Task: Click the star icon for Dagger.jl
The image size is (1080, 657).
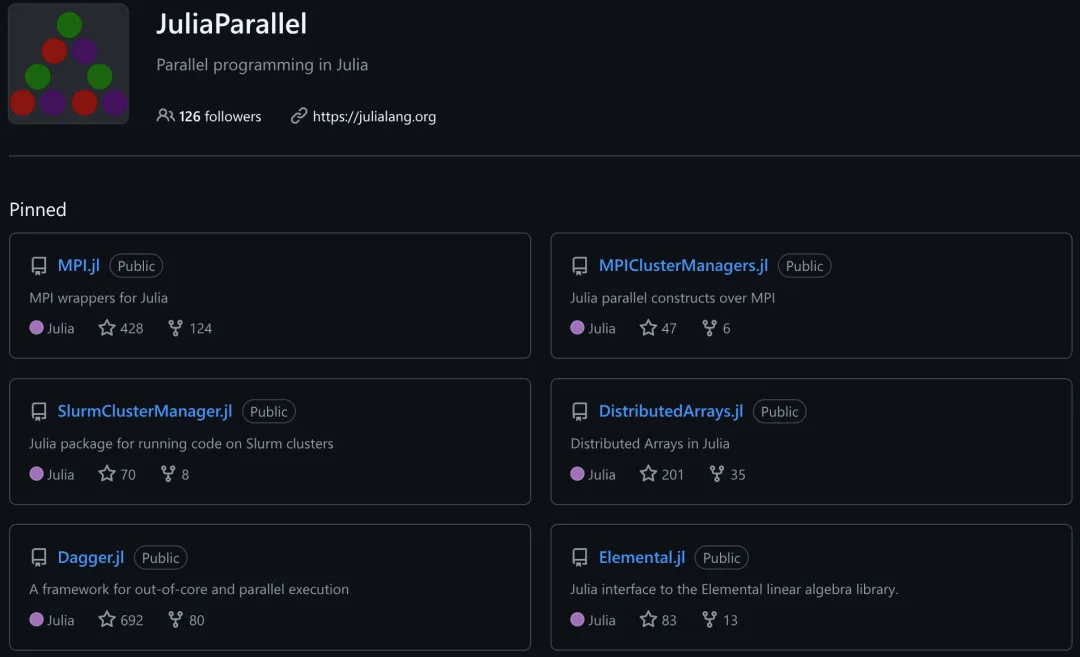Action: pyautogui.click(x=107, y=620)
